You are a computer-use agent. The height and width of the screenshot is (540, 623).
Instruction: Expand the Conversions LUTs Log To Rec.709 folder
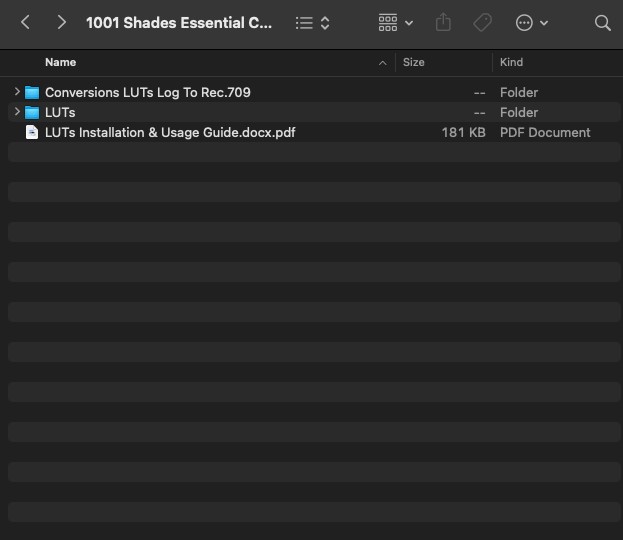(17, 92)
